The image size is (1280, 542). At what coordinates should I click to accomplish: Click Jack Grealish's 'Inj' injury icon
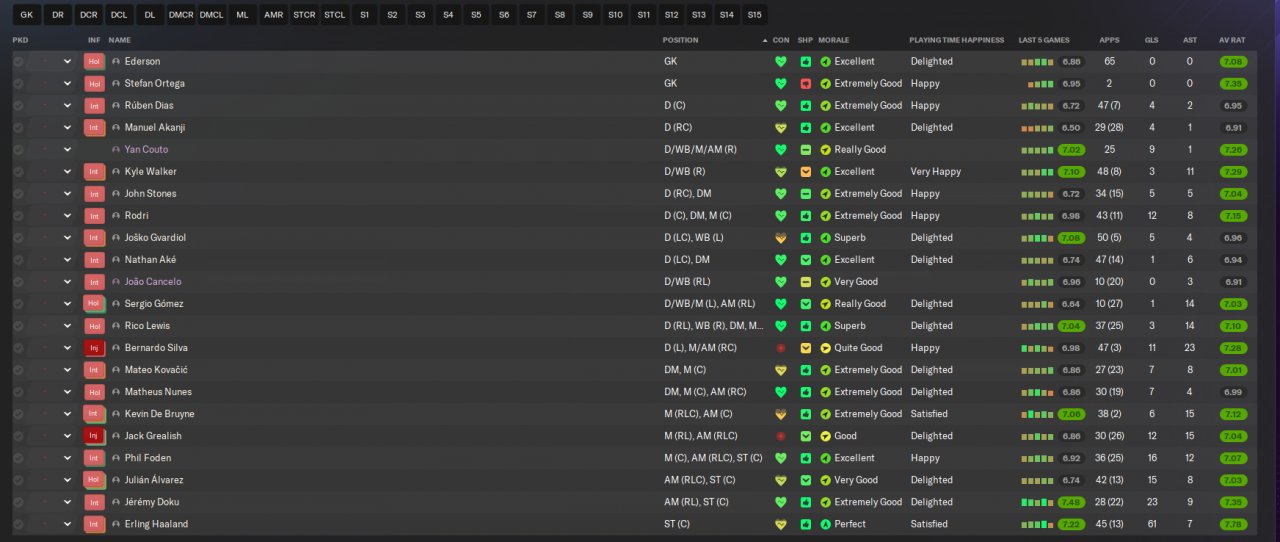pos(94,436)
